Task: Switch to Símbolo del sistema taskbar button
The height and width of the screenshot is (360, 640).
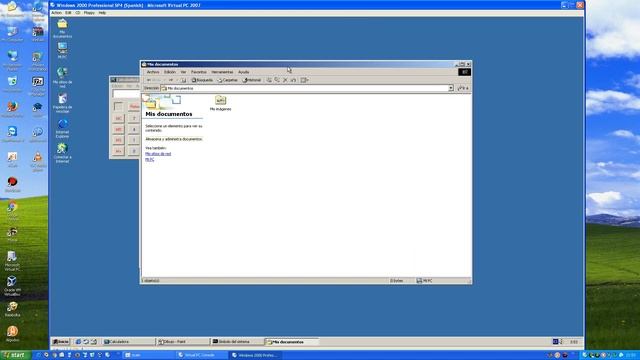Action: click(237, 342)
